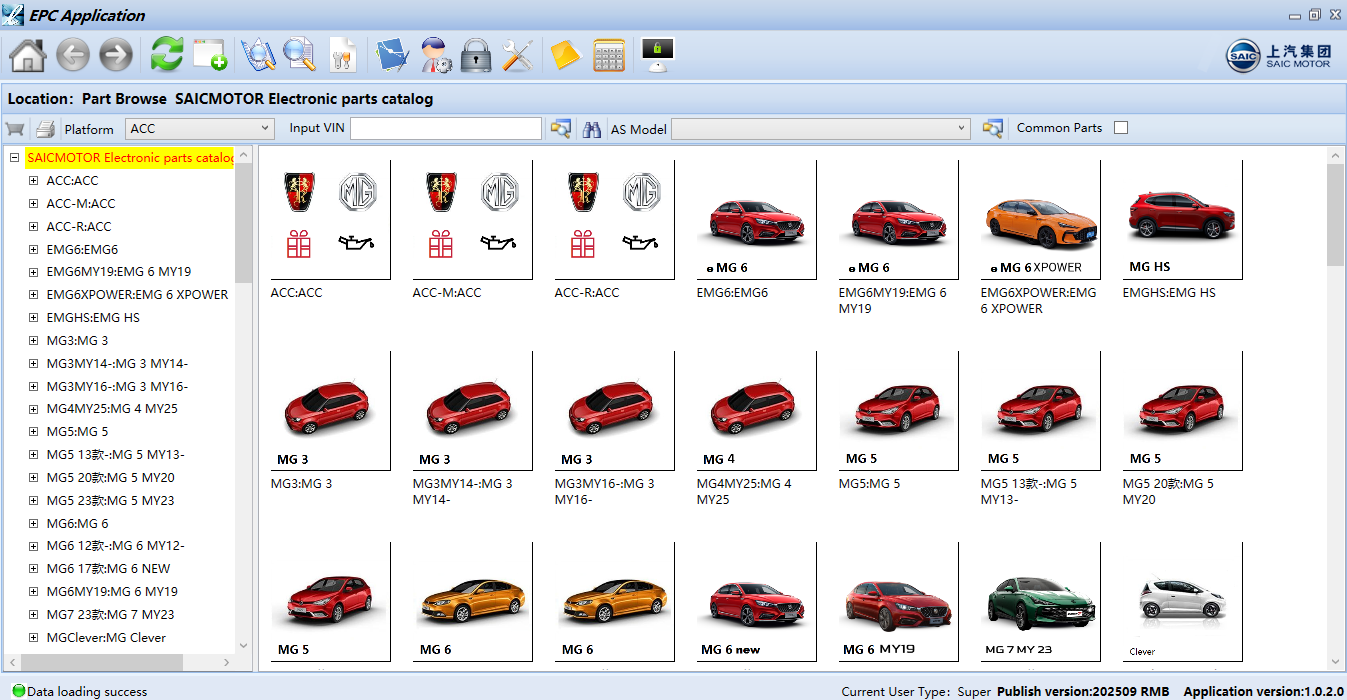This screenshot has height=700, width=1347.
Task: Open the shopping cart icon
Action: tap(15, 129)
